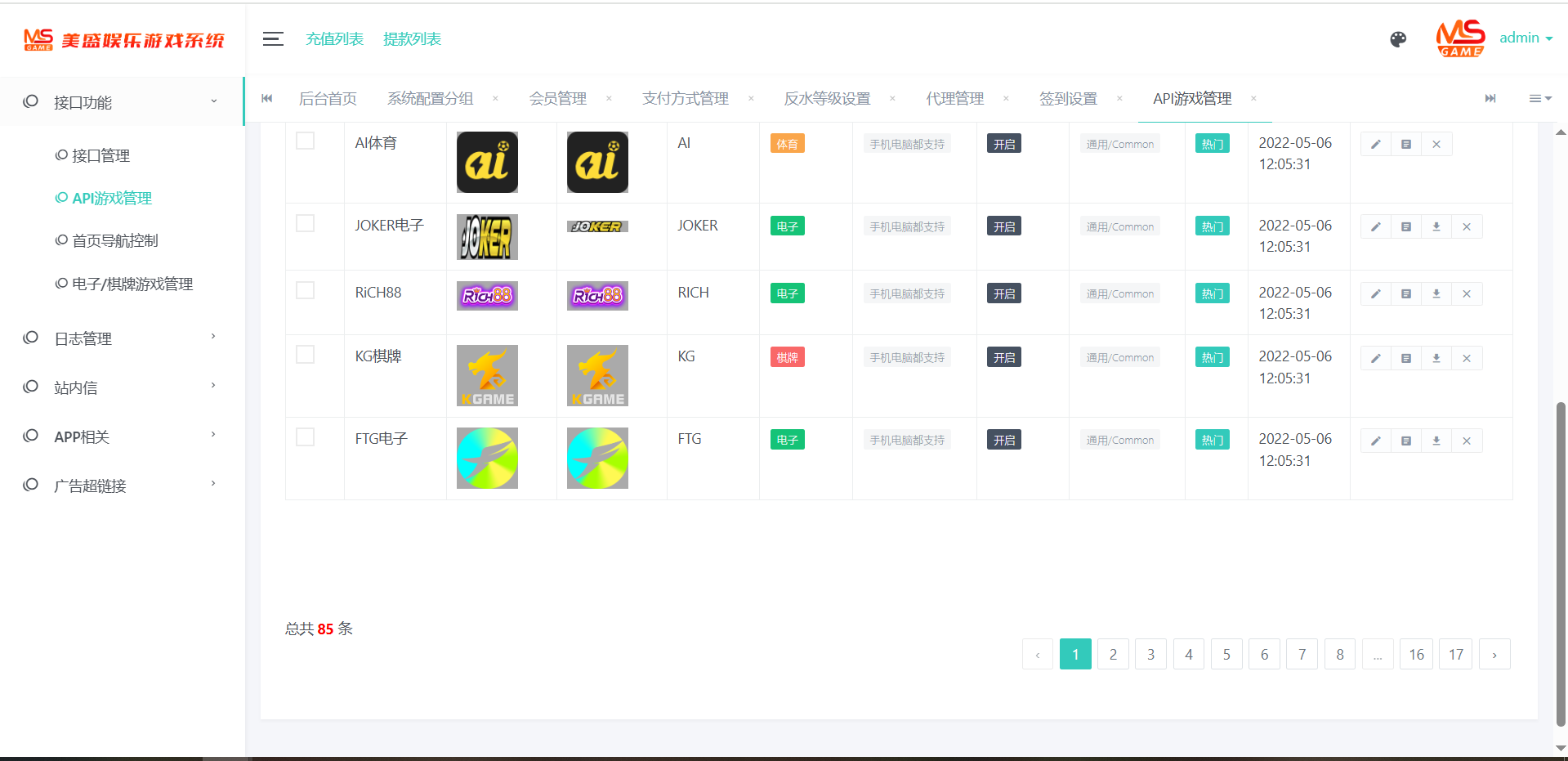Click the 开启 status toggle for RiCH88
Image resolution: width=1568 pixels, height=761 pixels.
tap(1003, 294)
